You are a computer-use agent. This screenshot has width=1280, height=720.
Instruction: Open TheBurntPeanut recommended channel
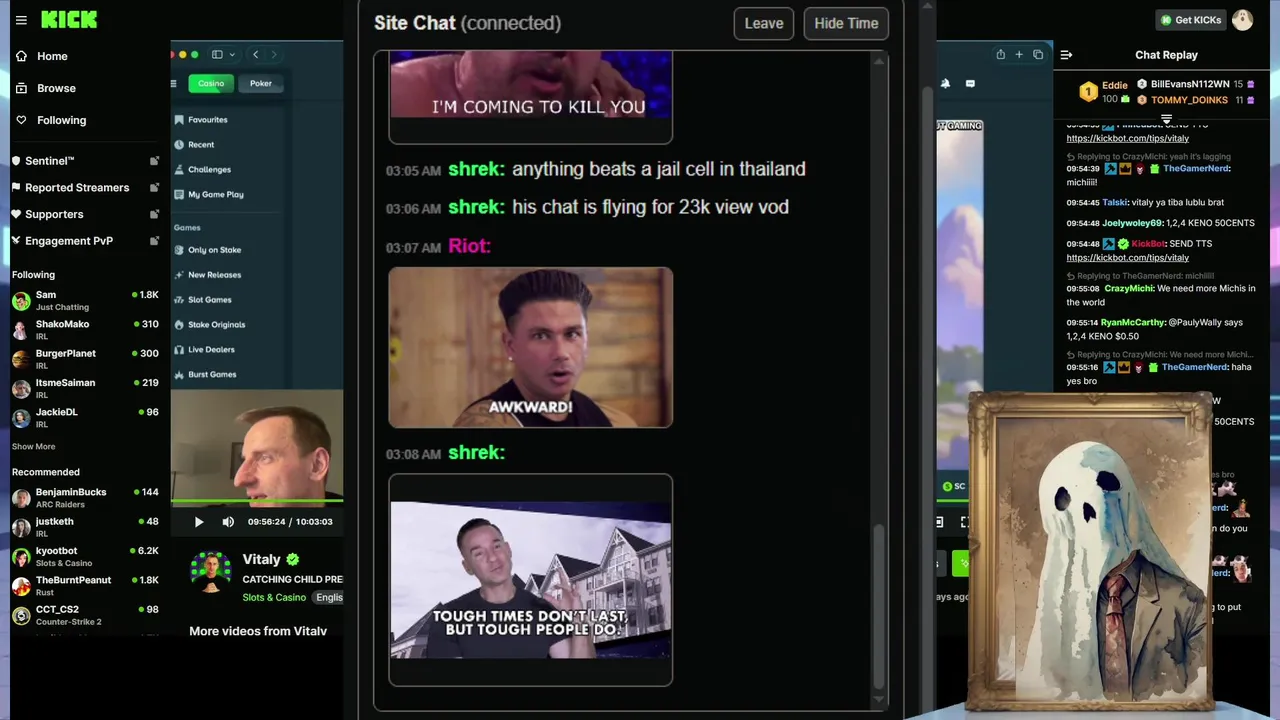[85, 585]
